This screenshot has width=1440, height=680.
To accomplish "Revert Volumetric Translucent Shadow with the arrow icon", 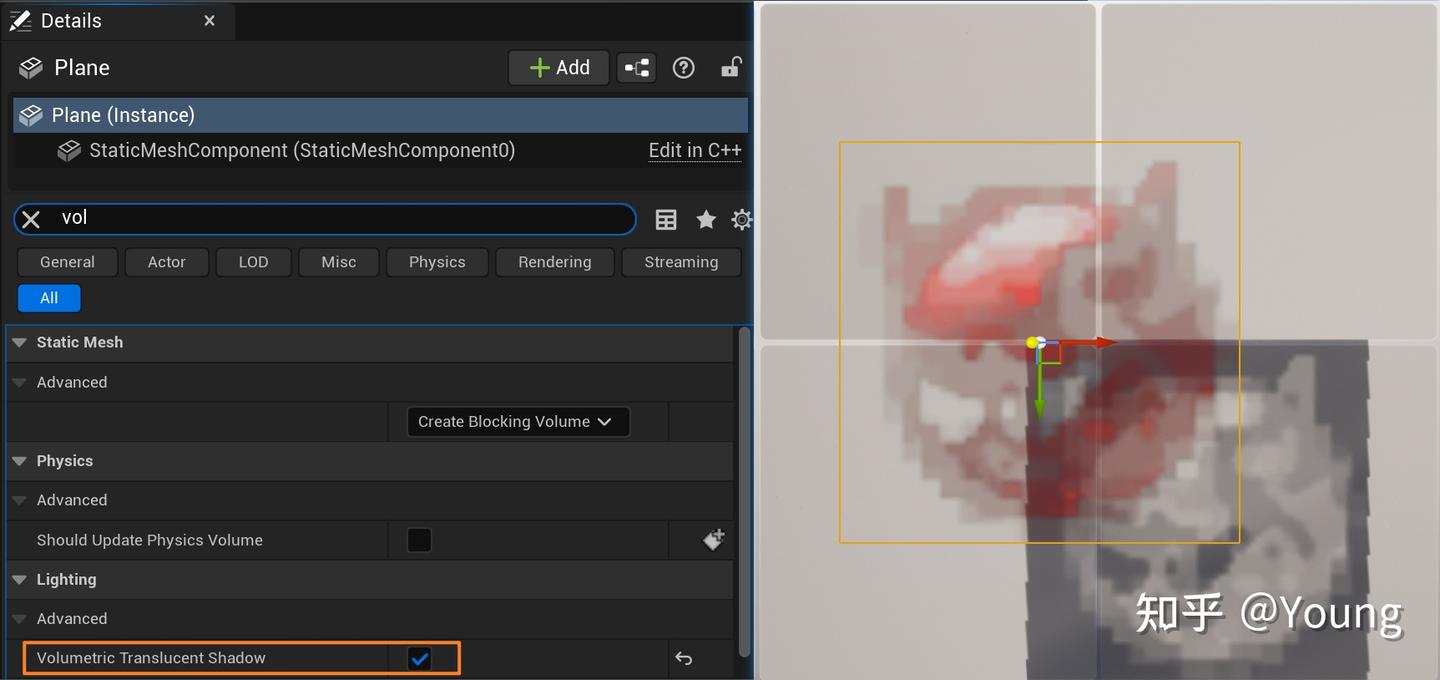I will [x=684, y=658].
